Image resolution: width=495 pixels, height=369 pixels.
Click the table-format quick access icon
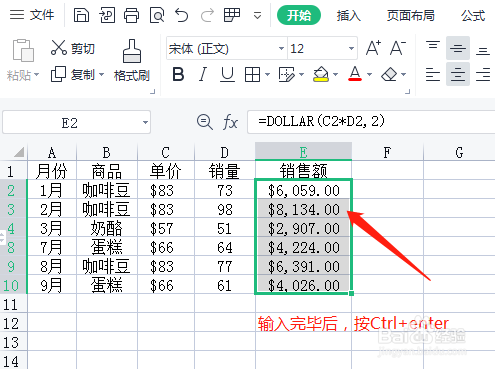(x=232, y=15)
